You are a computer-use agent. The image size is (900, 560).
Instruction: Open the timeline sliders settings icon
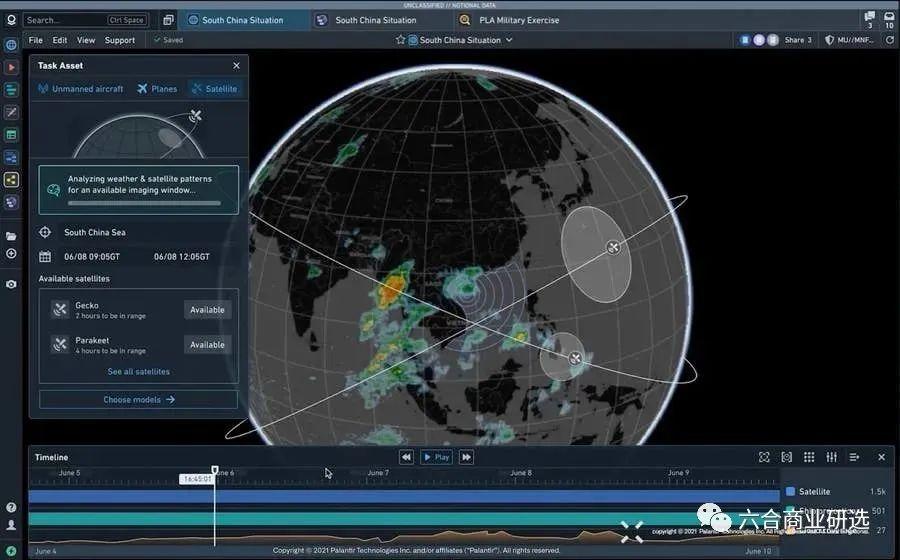click(x=831, y=457)
